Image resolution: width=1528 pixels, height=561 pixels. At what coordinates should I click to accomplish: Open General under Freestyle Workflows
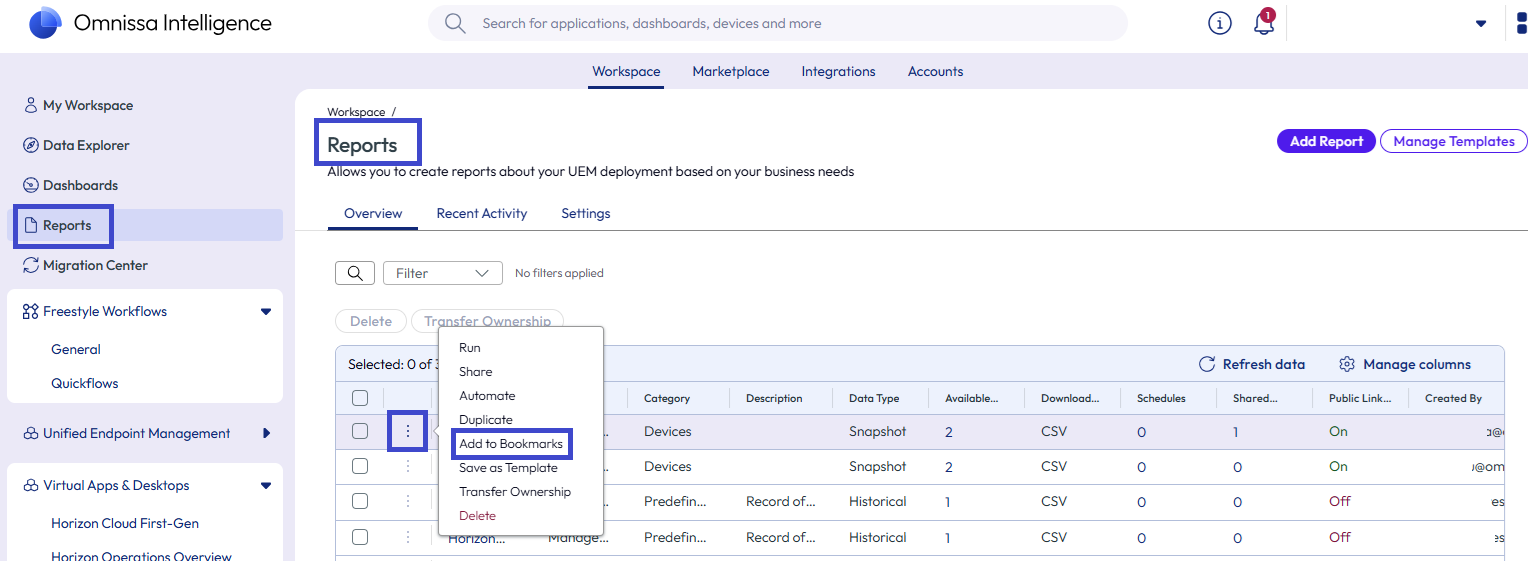[76, 349]
